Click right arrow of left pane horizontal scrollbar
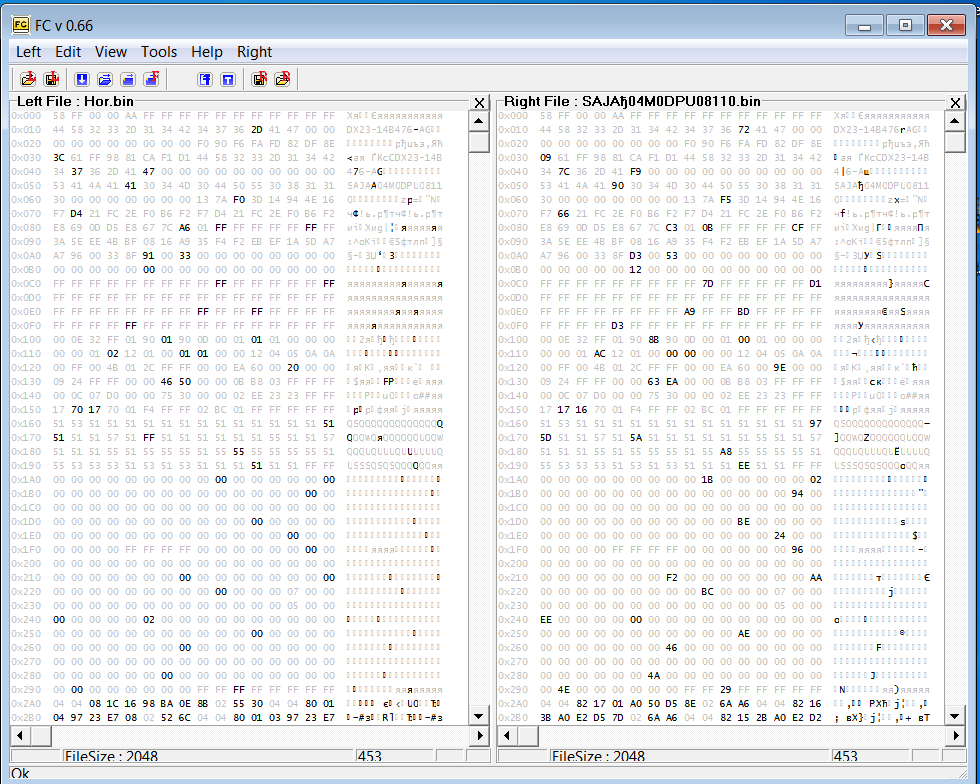980x784 pixels. click(479, 736)
